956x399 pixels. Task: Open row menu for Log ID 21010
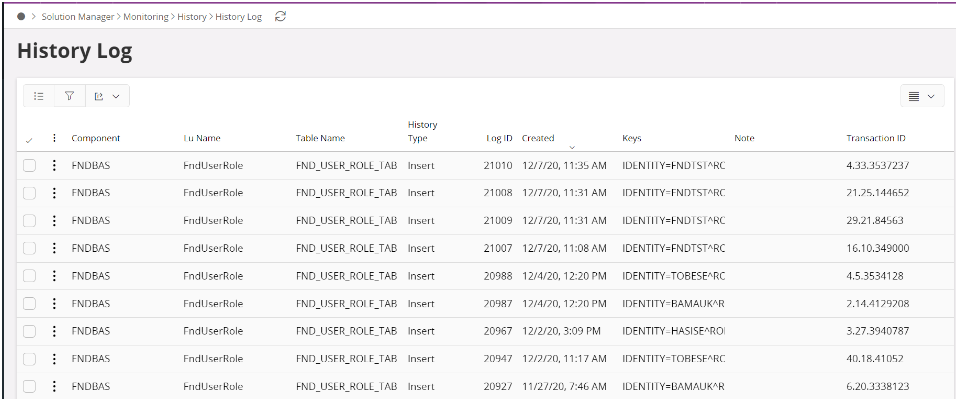coord(54,165)
